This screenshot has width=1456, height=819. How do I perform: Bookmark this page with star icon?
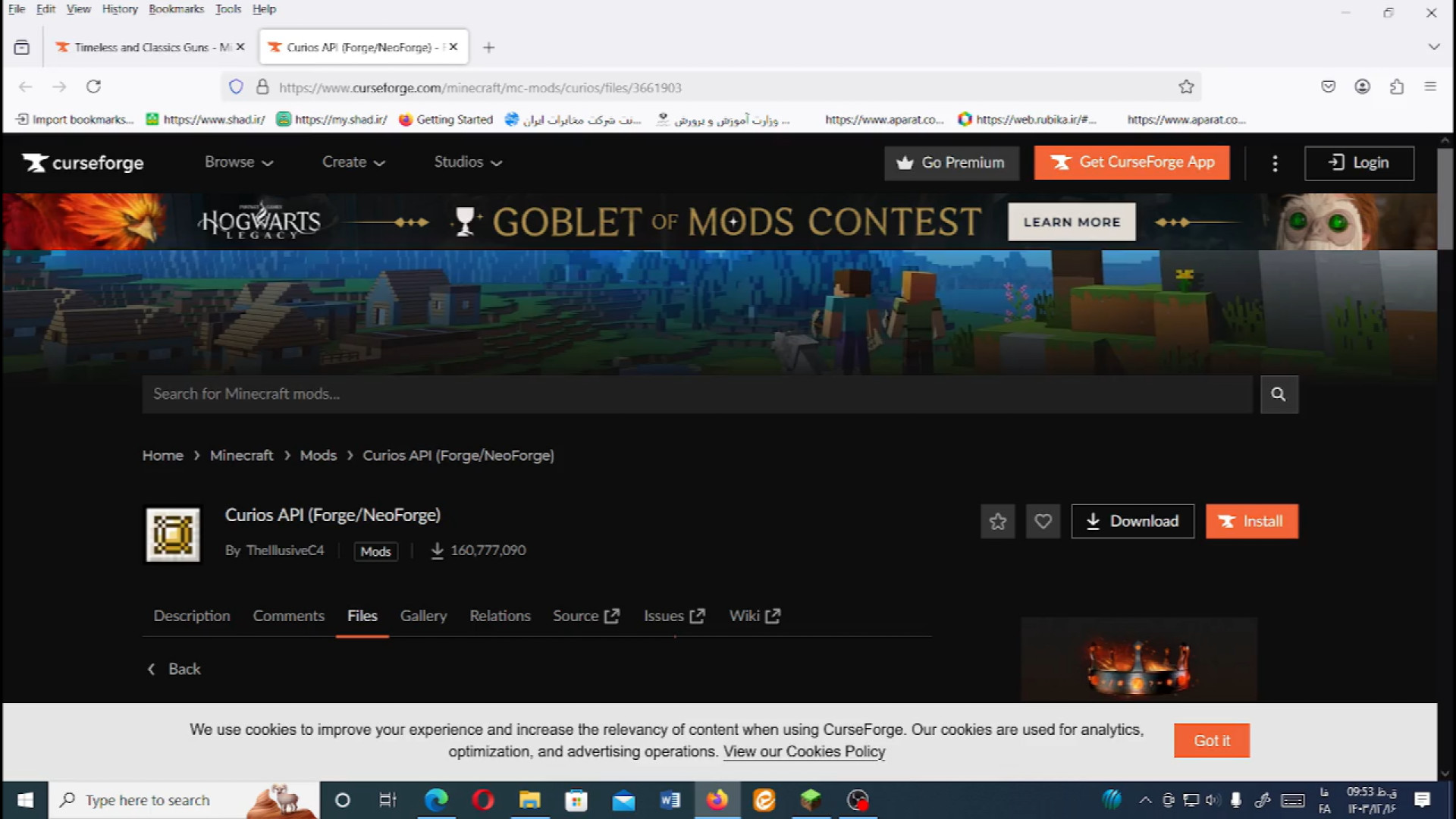1186,87
